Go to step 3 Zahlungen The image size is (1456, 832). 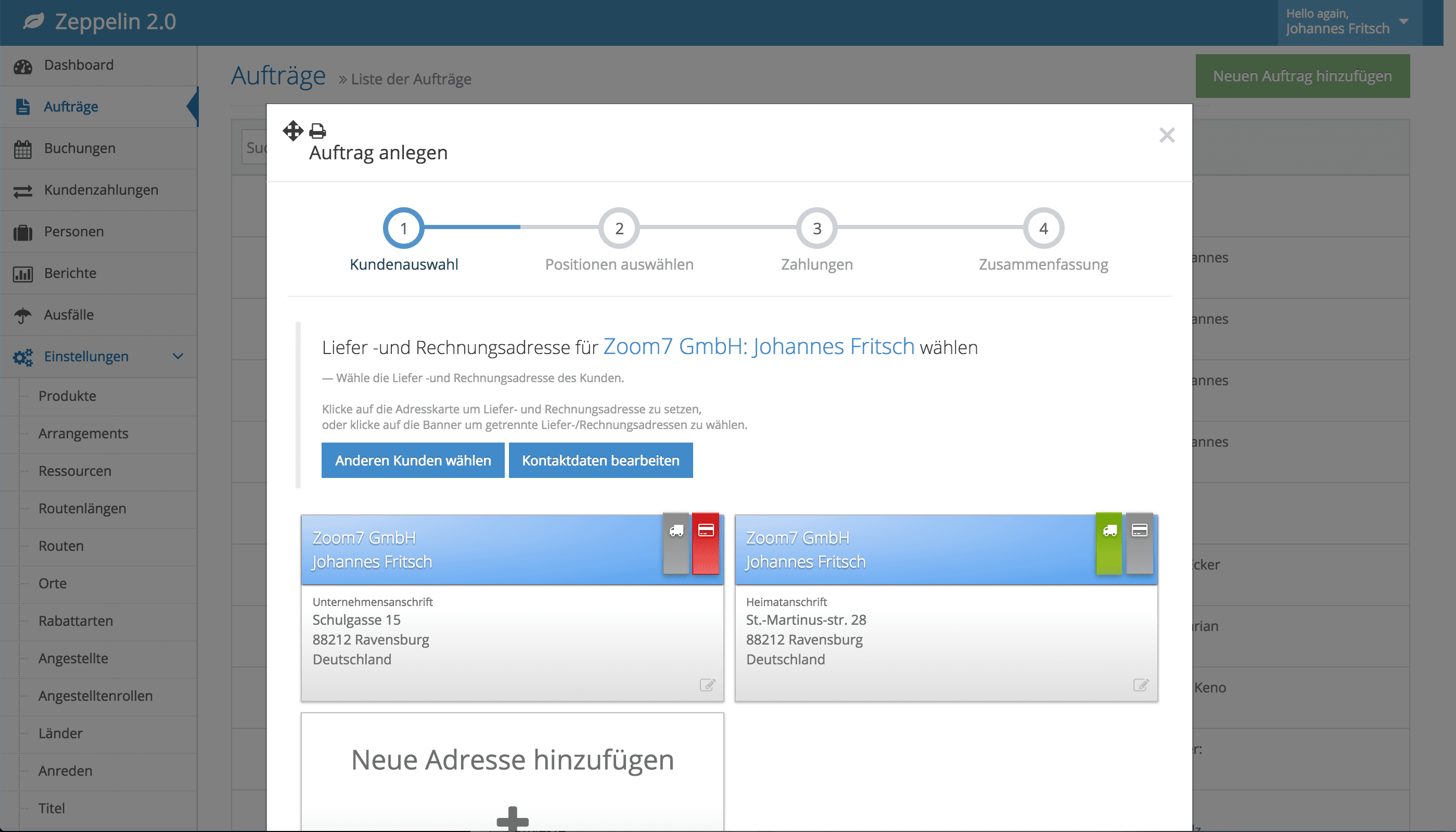(816, 228)
